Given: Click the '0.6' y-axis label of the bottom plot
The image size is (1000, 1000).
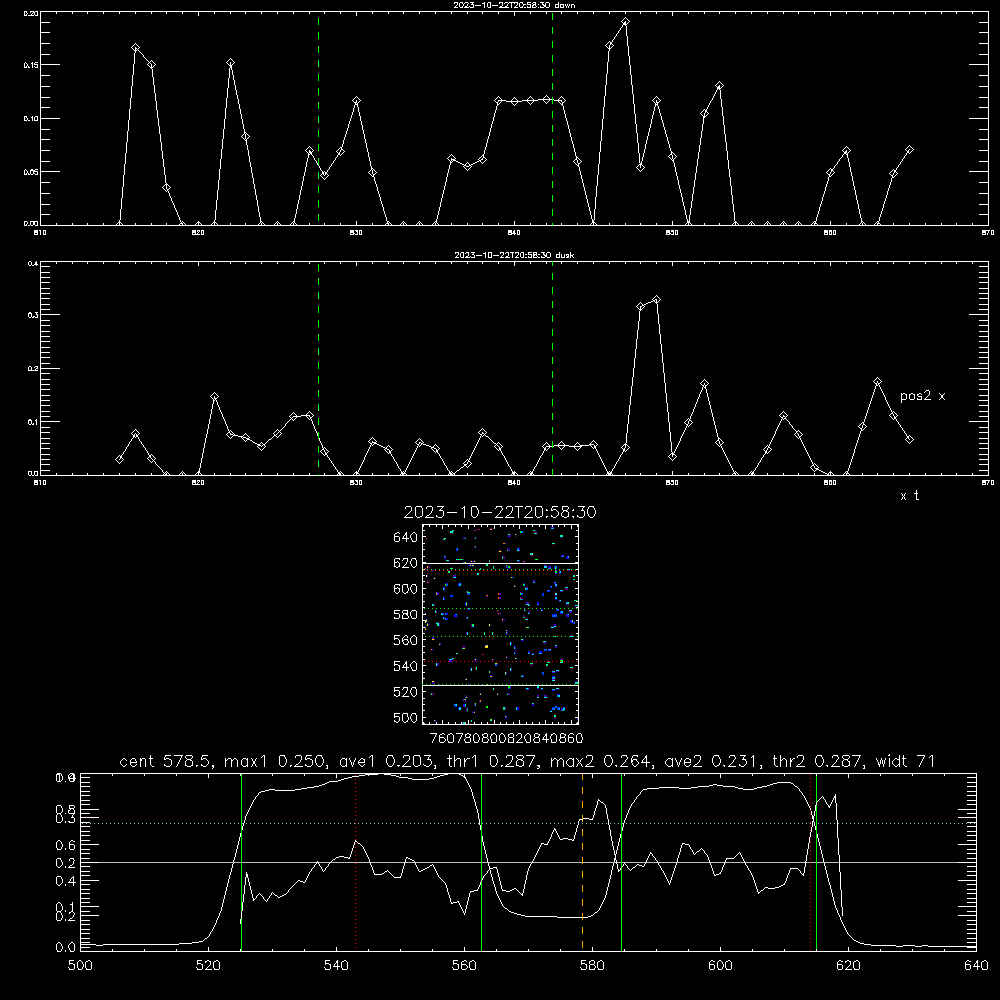Looking at the screenshot, I should tap(65, 845).
